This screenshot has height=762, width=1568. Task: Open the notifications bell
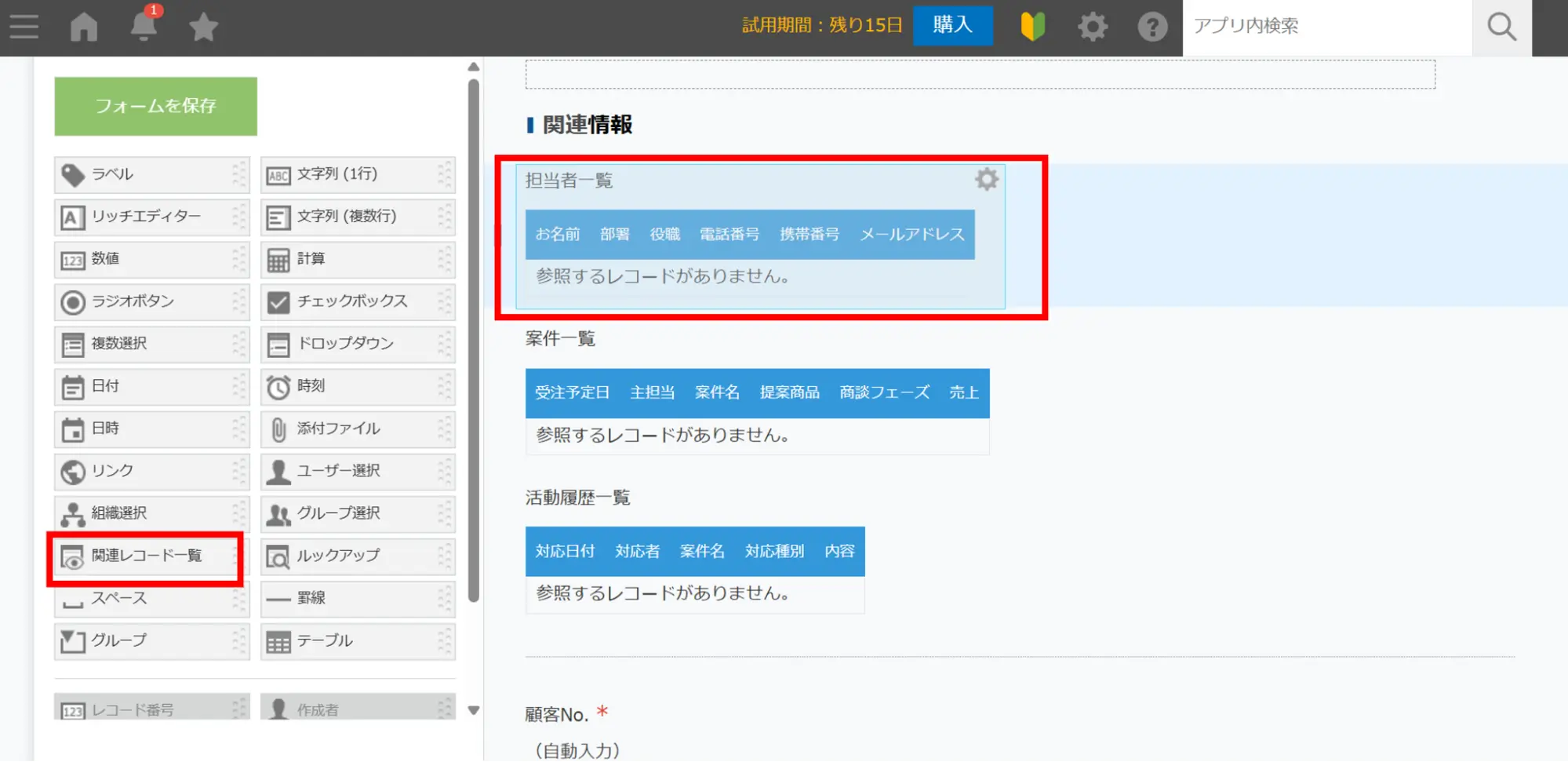coord(144,27)
